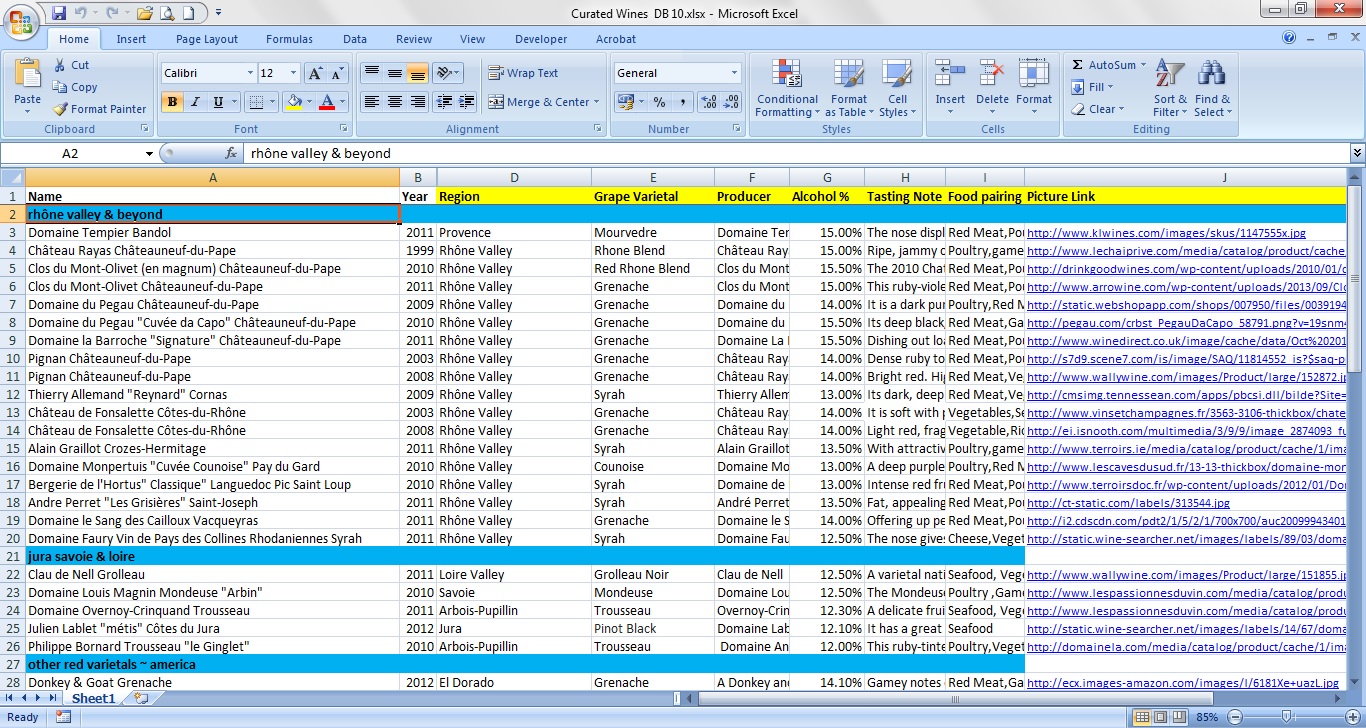Click the Find & Select binoculars icon
Screen dimensions: 1366x728
1212,75
